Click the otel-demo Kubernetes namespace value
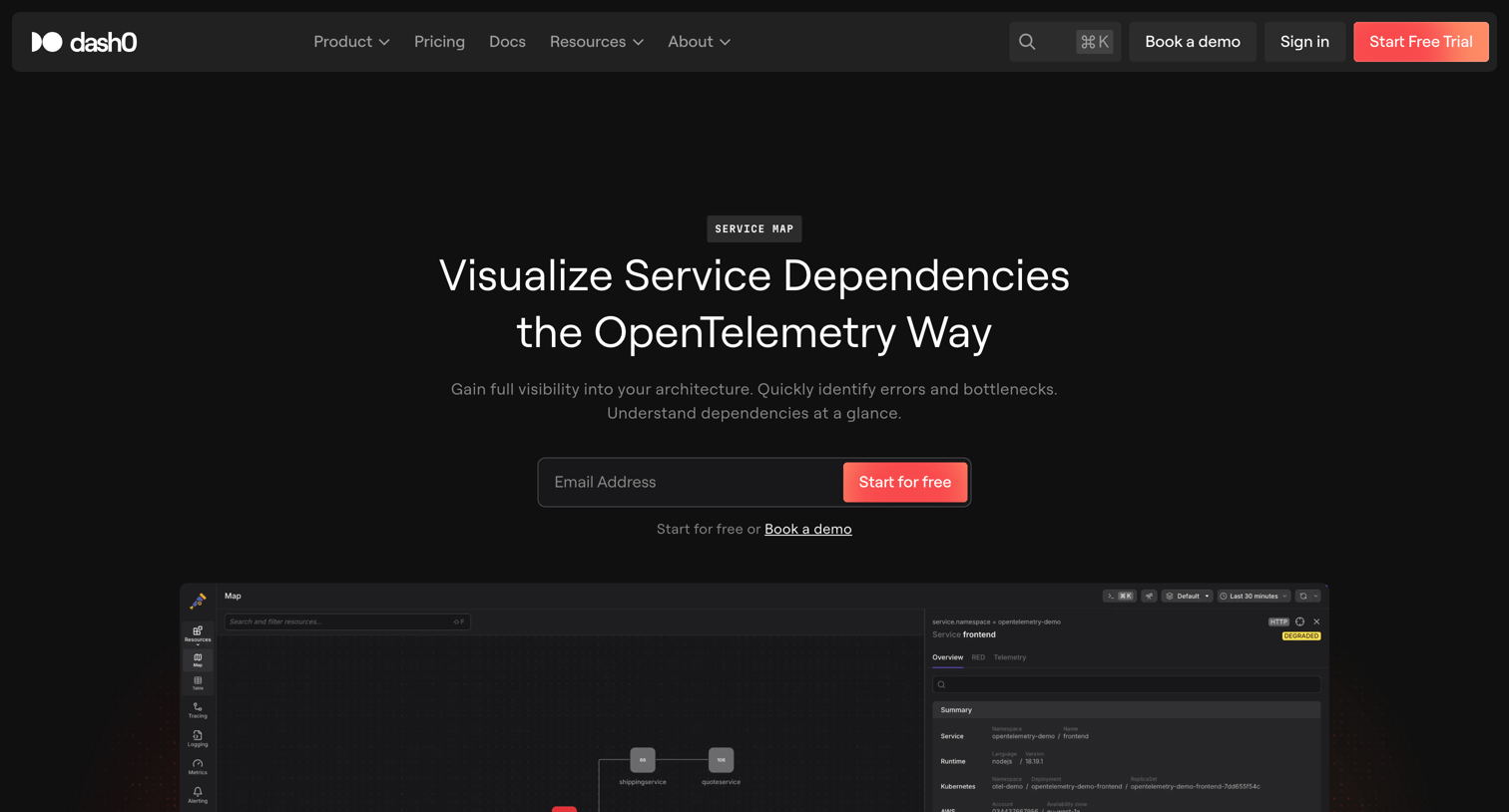This screenshot has height=812, width=1509. (1007, 786)
